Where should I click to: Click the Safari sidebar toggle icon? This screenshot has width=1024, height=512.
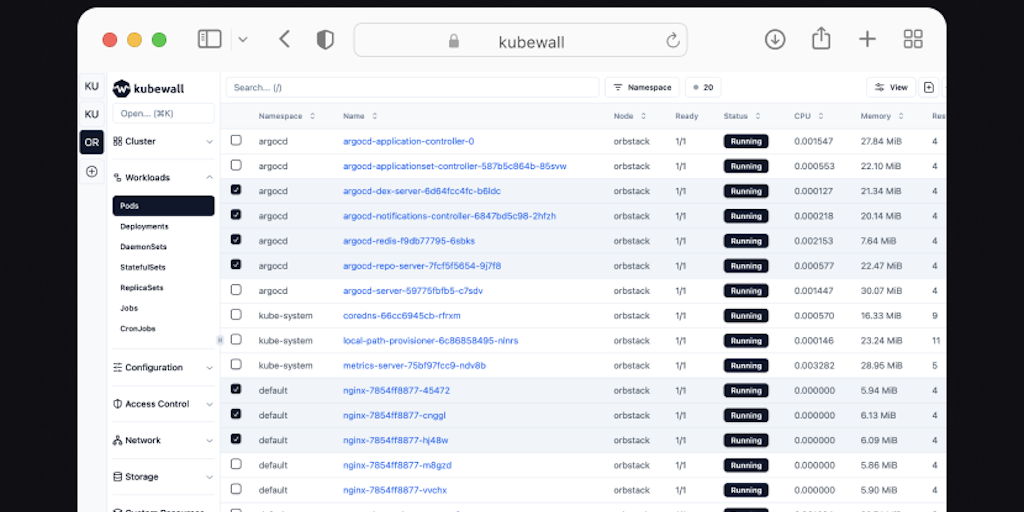[210, 39]
